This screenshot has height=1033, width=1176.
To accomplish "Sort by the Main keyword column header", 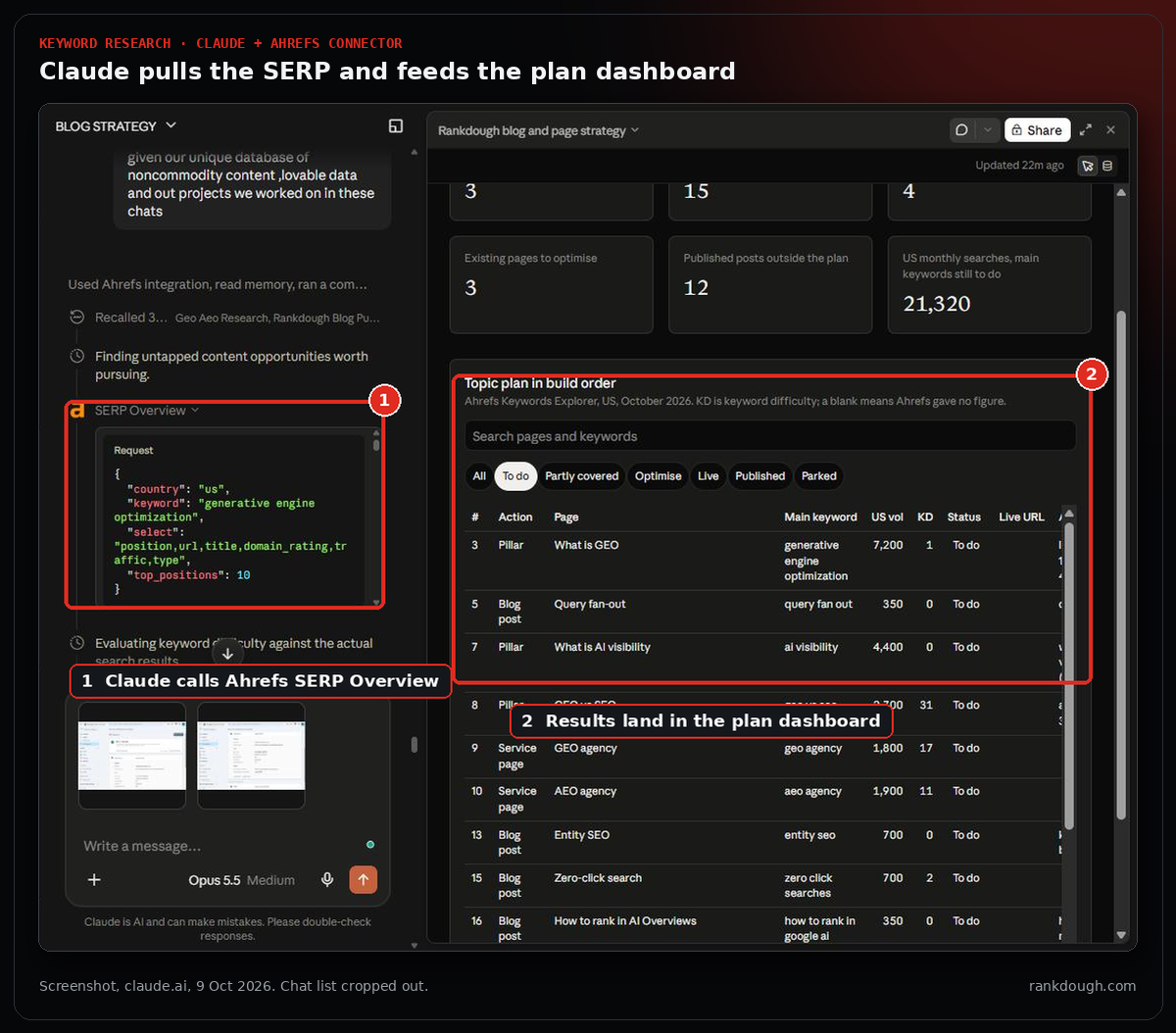I will (820, 517).
